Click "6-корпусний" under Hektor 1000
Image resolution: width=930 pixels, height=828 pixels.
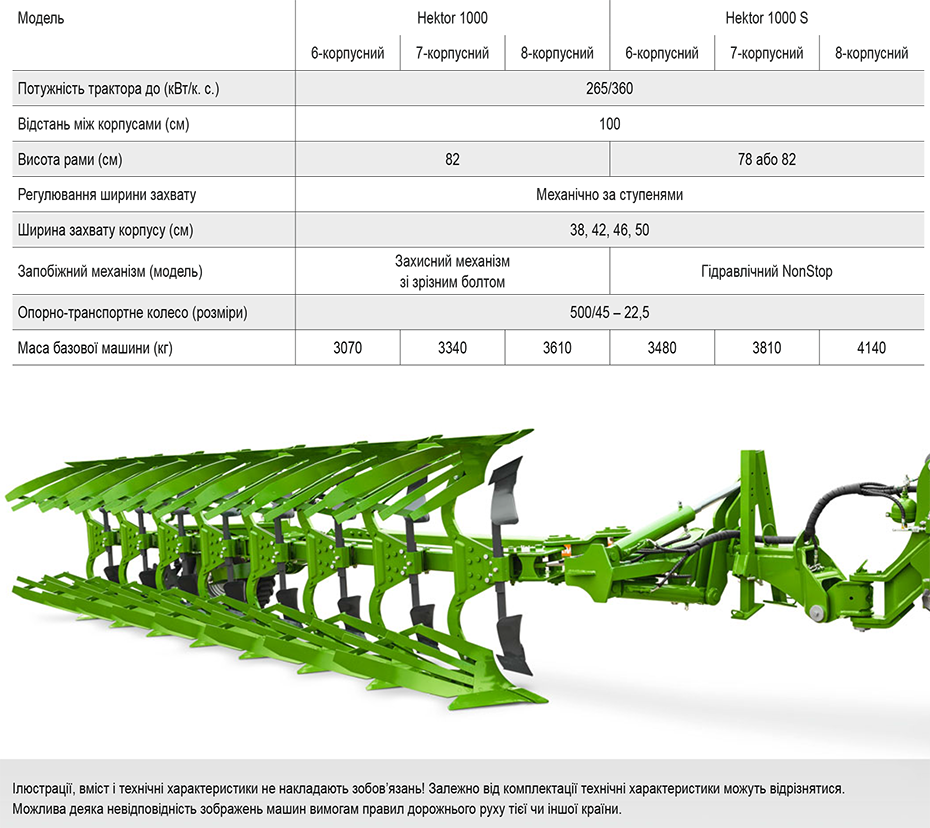click(348, 53)
